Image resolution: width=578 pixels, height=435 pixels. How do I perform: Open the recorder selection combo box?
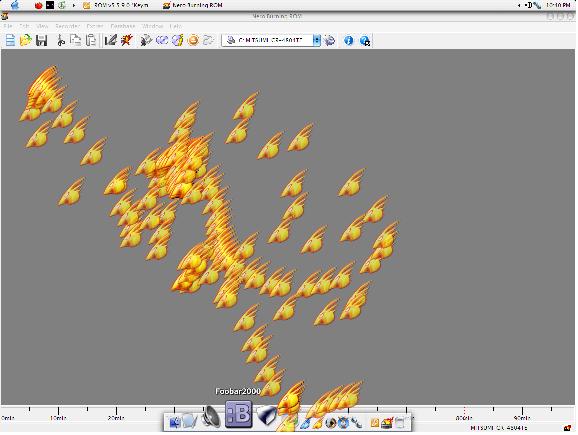coord(271,40)
